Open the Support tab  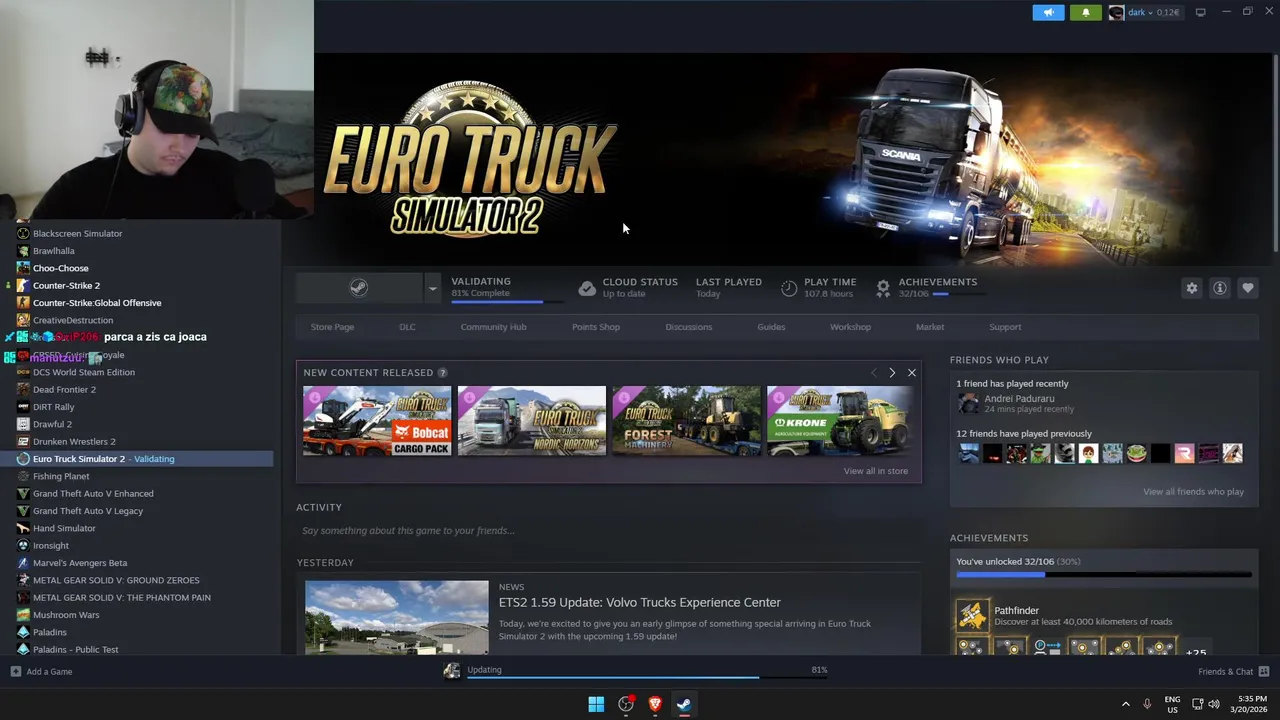(1005, 327)
